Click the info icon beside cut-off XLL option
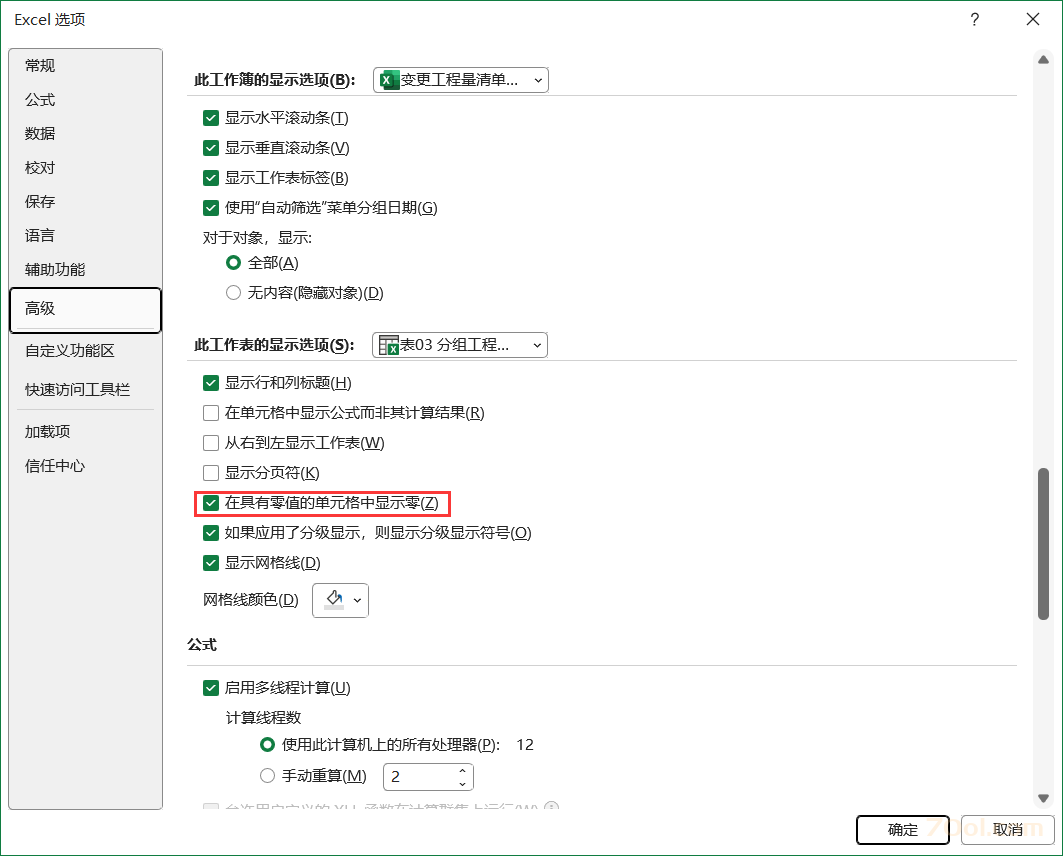Screen dimensions: 1063x856 pos(551,807)
